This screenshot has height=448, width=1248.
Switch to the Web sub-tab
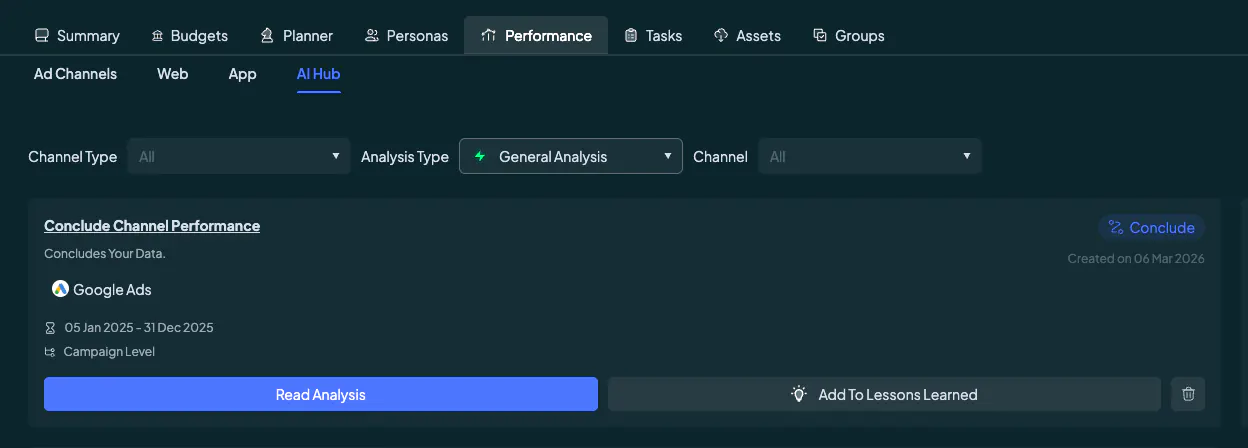tap(173, 74)
